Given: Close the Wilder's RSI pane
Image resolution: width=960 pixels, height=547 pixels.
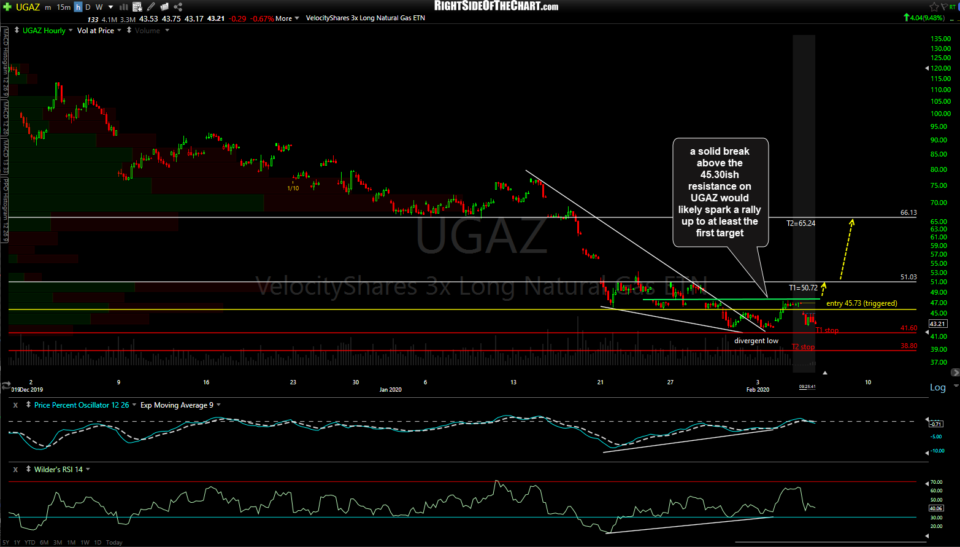Looking at the screenshot, I should pyautogui.click(x=15, y=469).
